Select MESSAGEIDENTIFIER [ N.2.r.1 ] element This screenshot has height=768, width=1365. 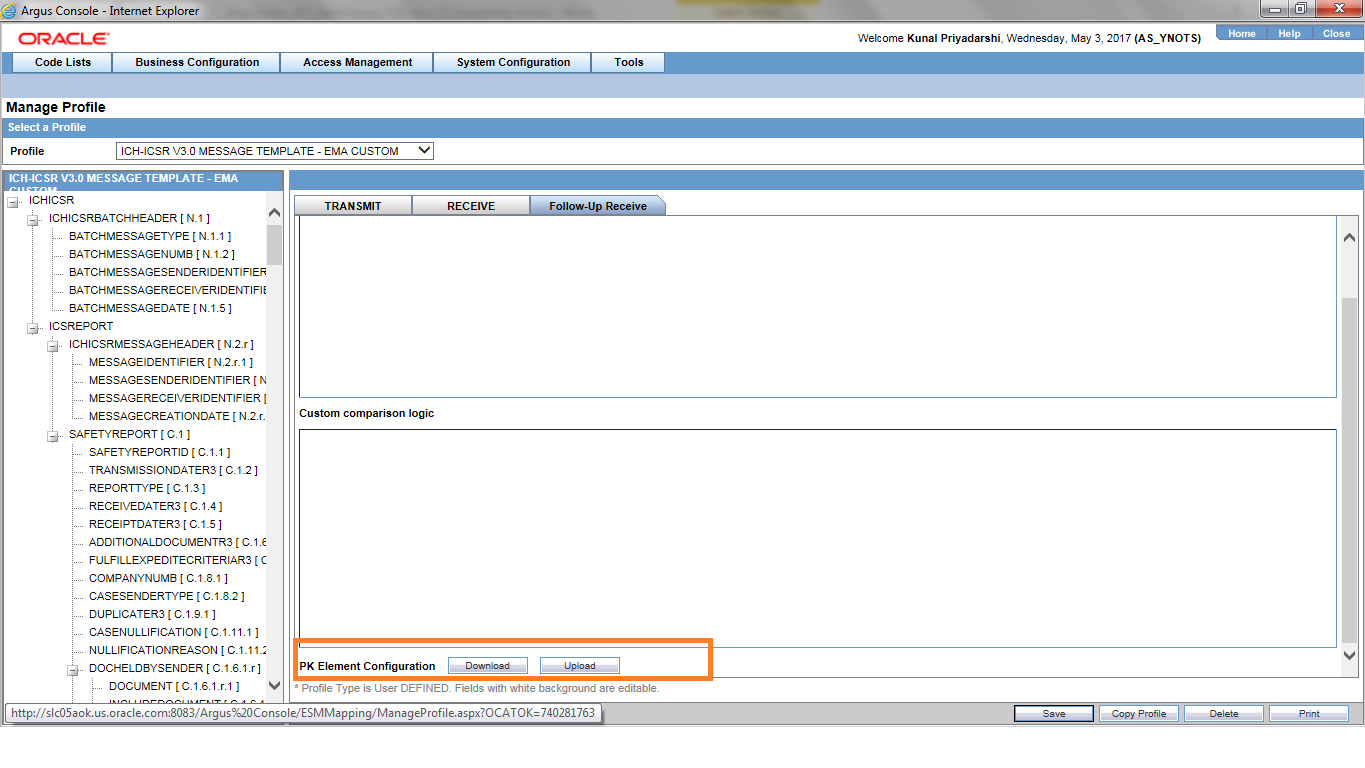(171, 362)
